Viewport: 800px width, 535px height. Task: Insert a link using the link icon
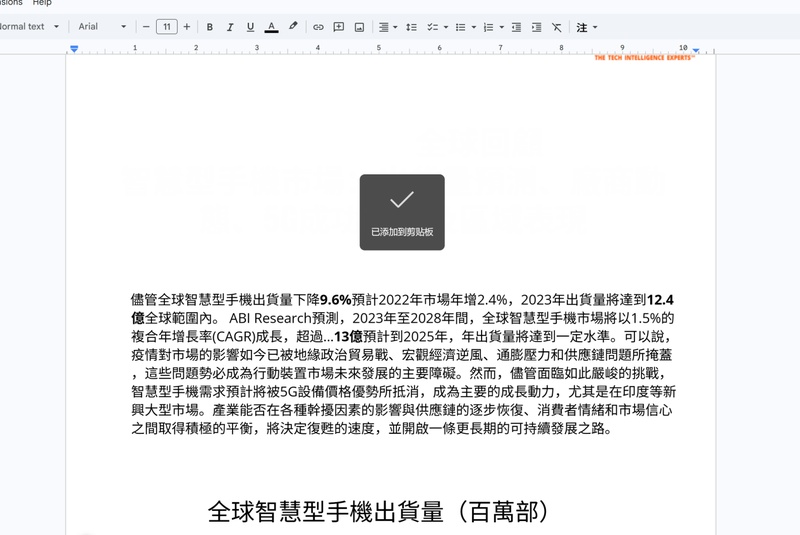click(x=318, y=27)
